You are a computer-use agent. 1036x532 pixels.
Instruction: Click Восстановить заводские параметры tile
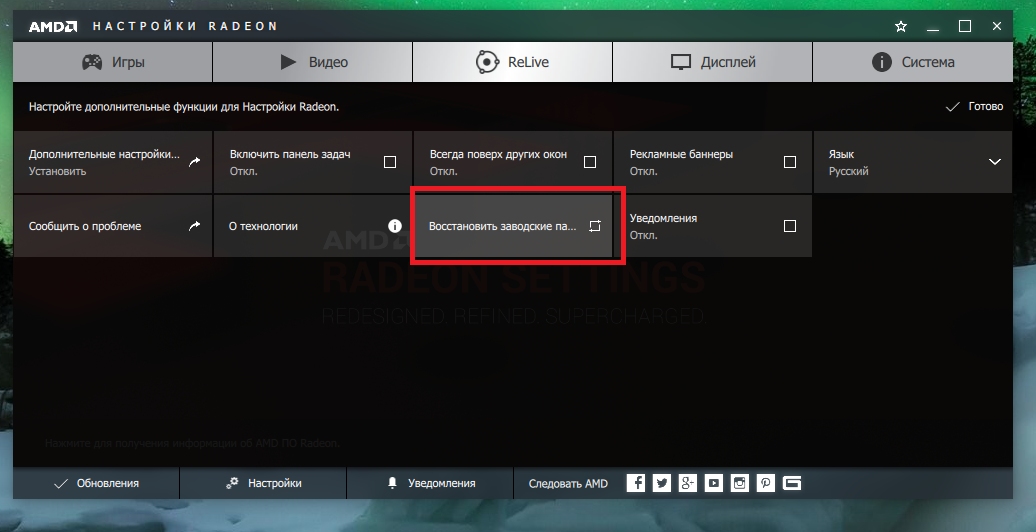513,226
